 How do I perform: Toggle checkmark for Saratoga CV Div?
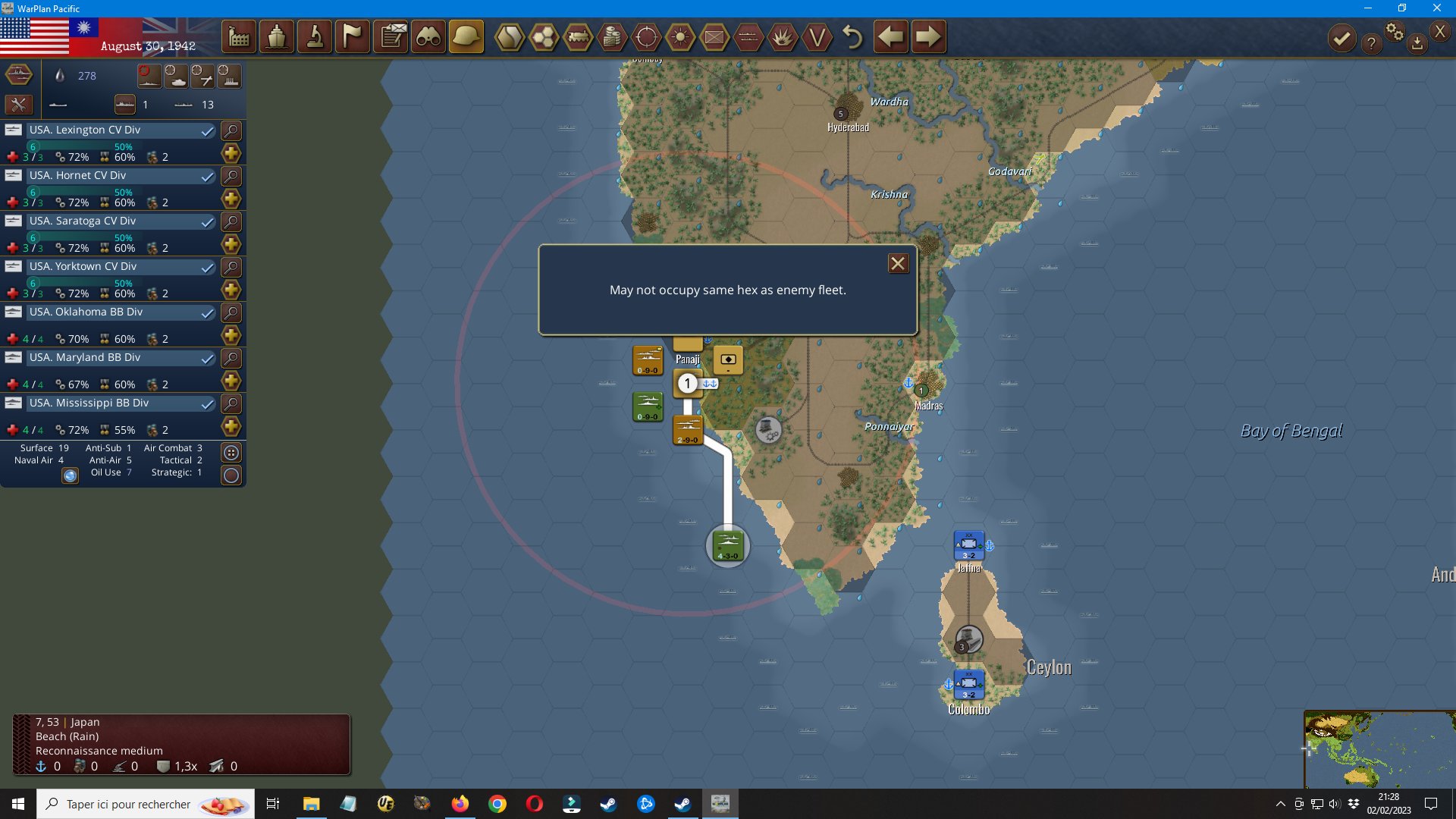point(207,222)
